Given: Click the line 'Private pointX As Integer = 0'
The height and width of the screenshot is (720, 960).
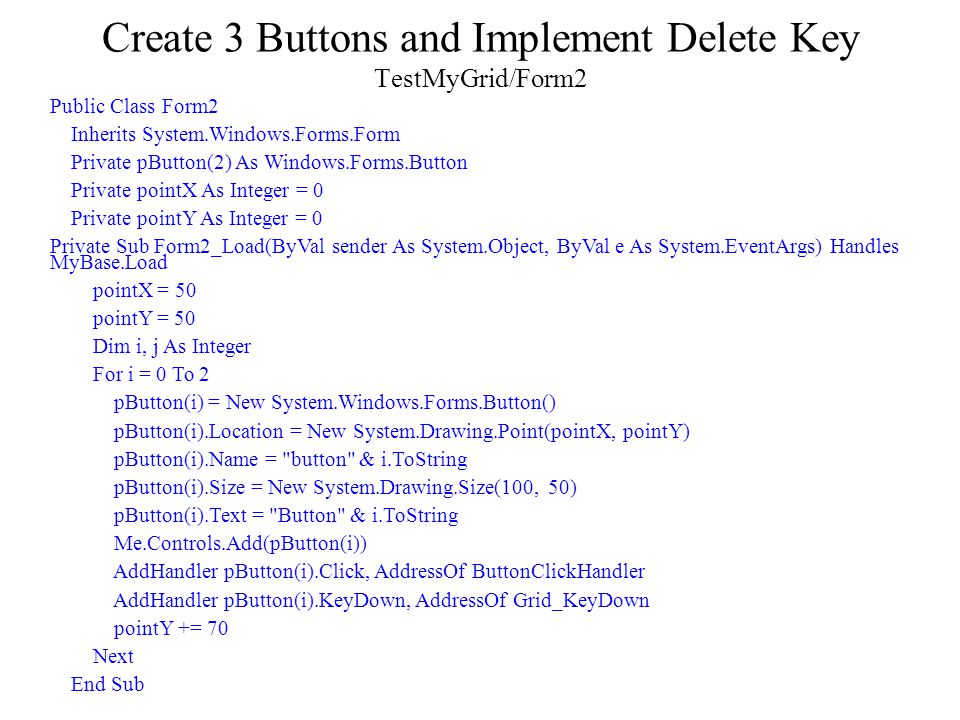Looking at the screenshot, I should tap(197, 191).
